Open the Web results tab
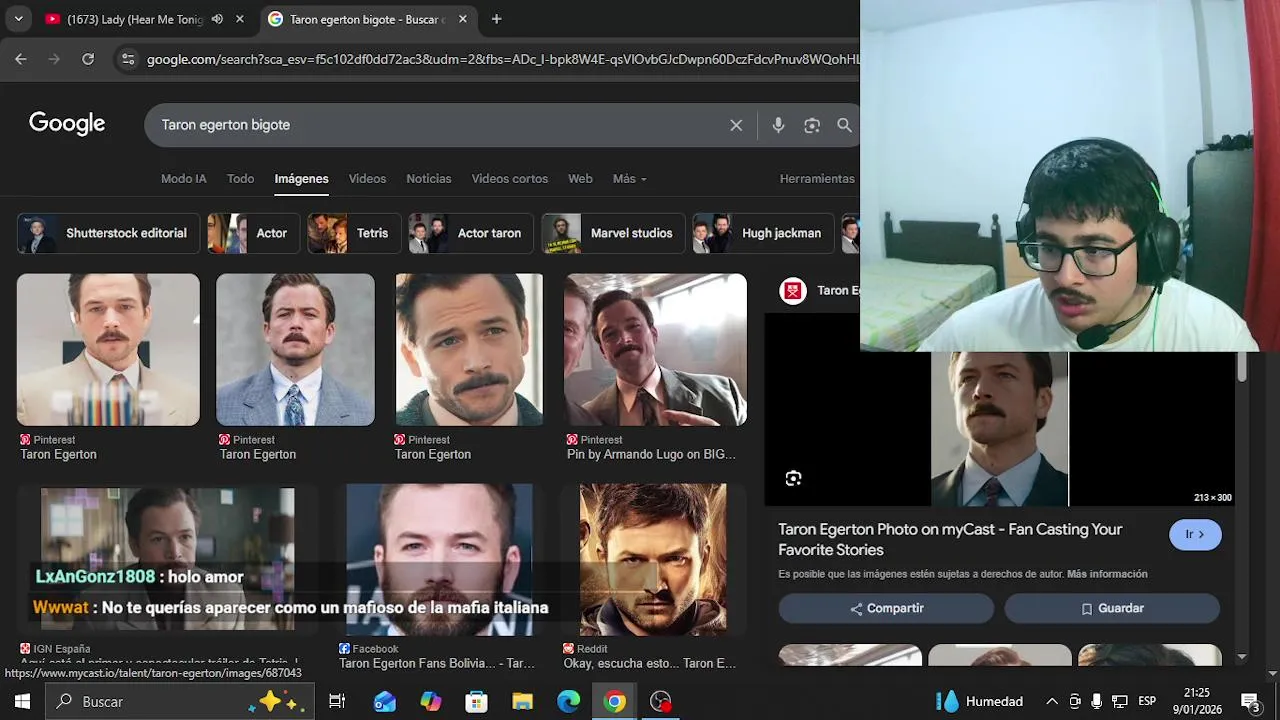The height and width of the screenshot is (720, 1280). pyautogui.click(x=580, y=178)
